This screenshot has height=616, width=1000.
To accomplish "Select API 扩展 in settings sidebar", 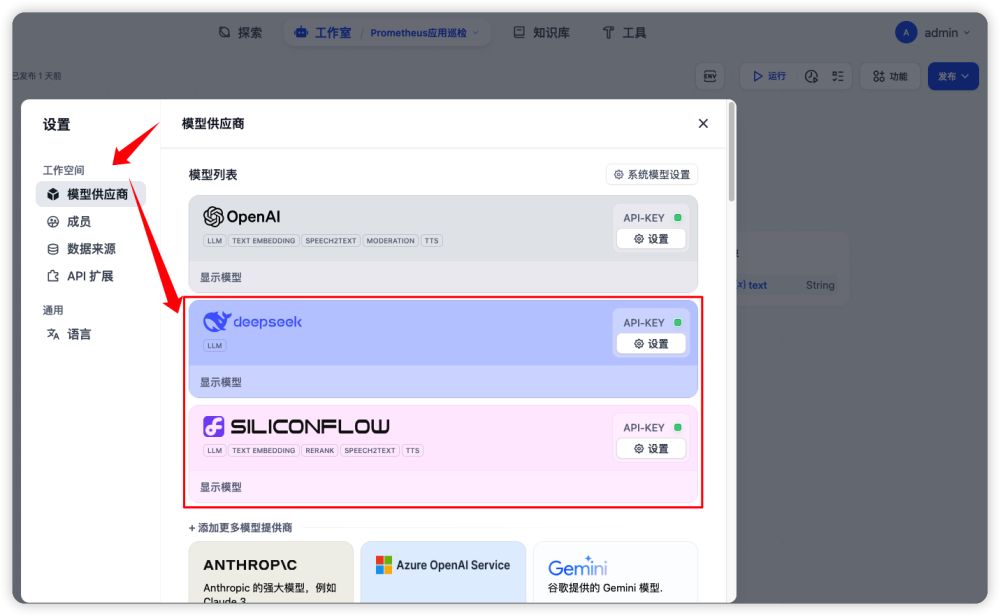I will click(x=89, y=276).
